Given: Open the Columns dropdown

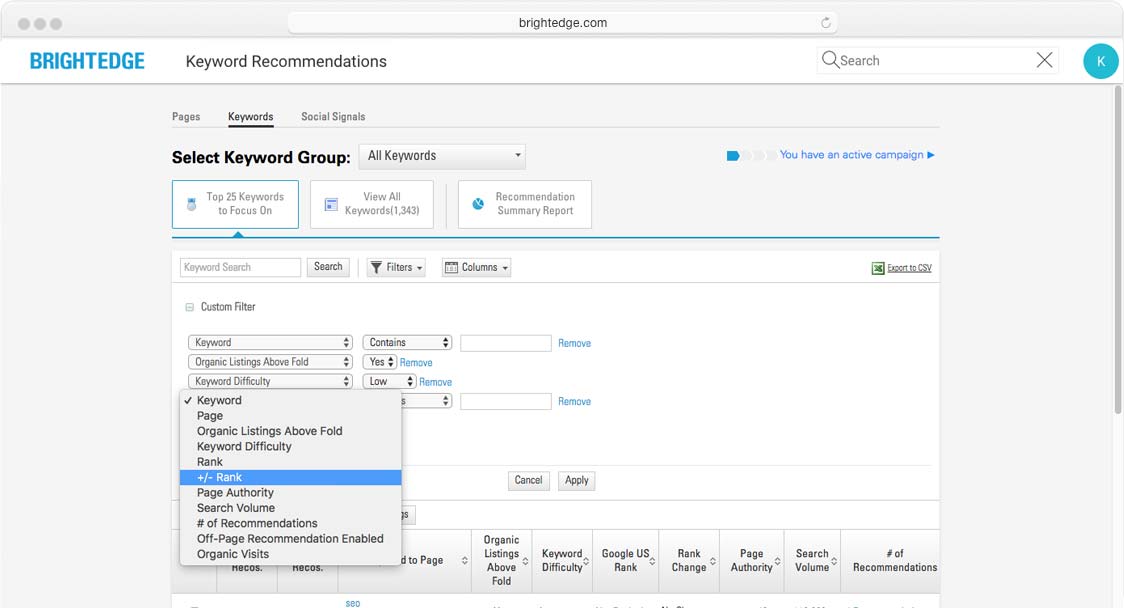Looking at the screenshot, I should 476,267.
